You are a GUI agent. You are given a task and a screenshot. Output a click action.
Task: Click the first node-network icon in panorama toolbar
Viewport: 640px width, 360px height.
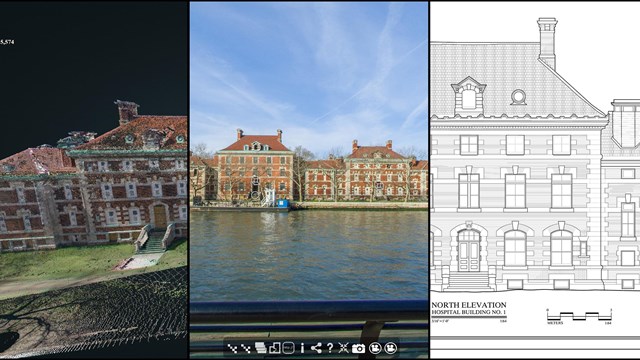coord(232,348)
